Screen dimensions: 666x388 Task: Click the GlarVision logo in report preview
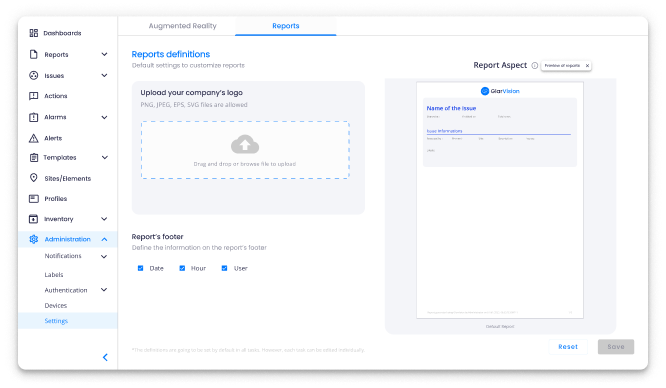point(500,91)
